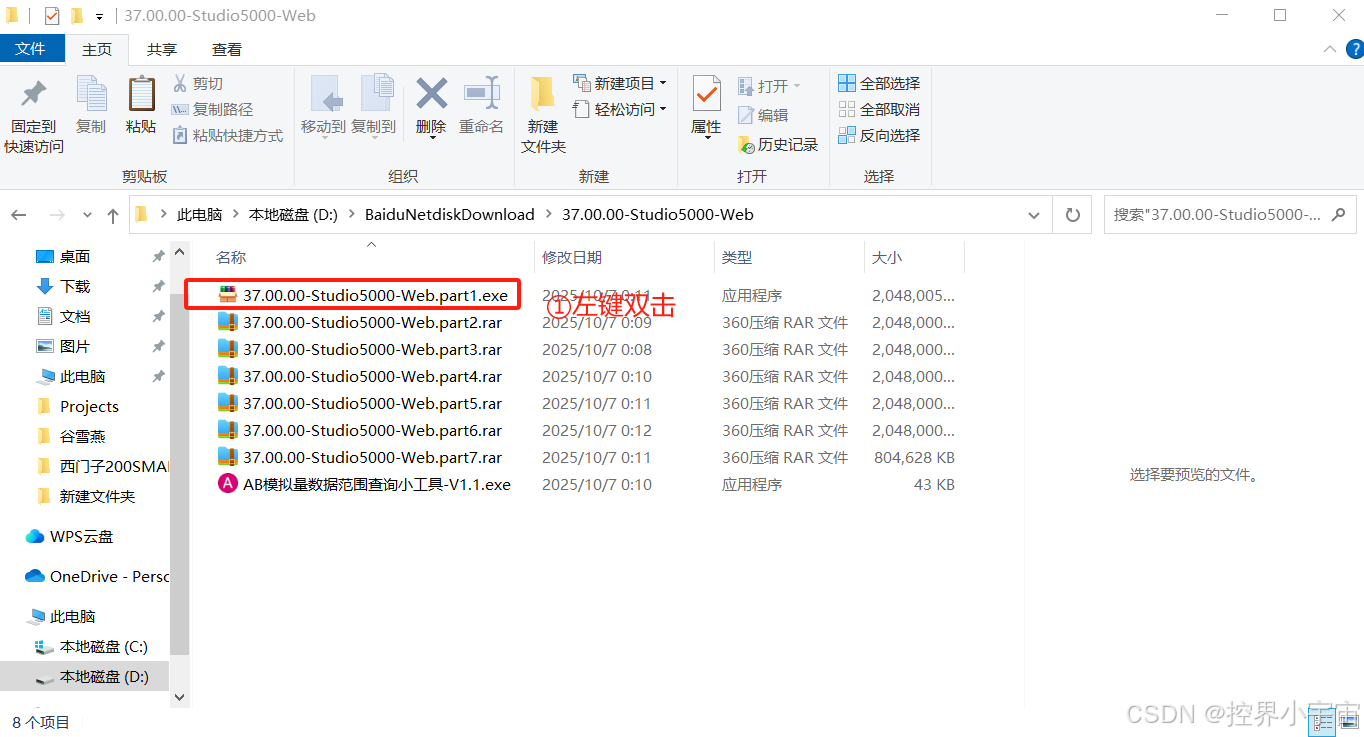Click Copy Path in clipboard group
The width and height of the screenshot is (1364, 737).
coord(212,109)
